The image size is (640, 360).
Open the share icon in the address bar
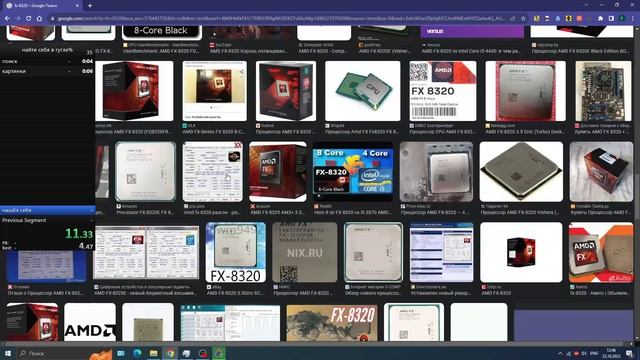tap(513, 18)
